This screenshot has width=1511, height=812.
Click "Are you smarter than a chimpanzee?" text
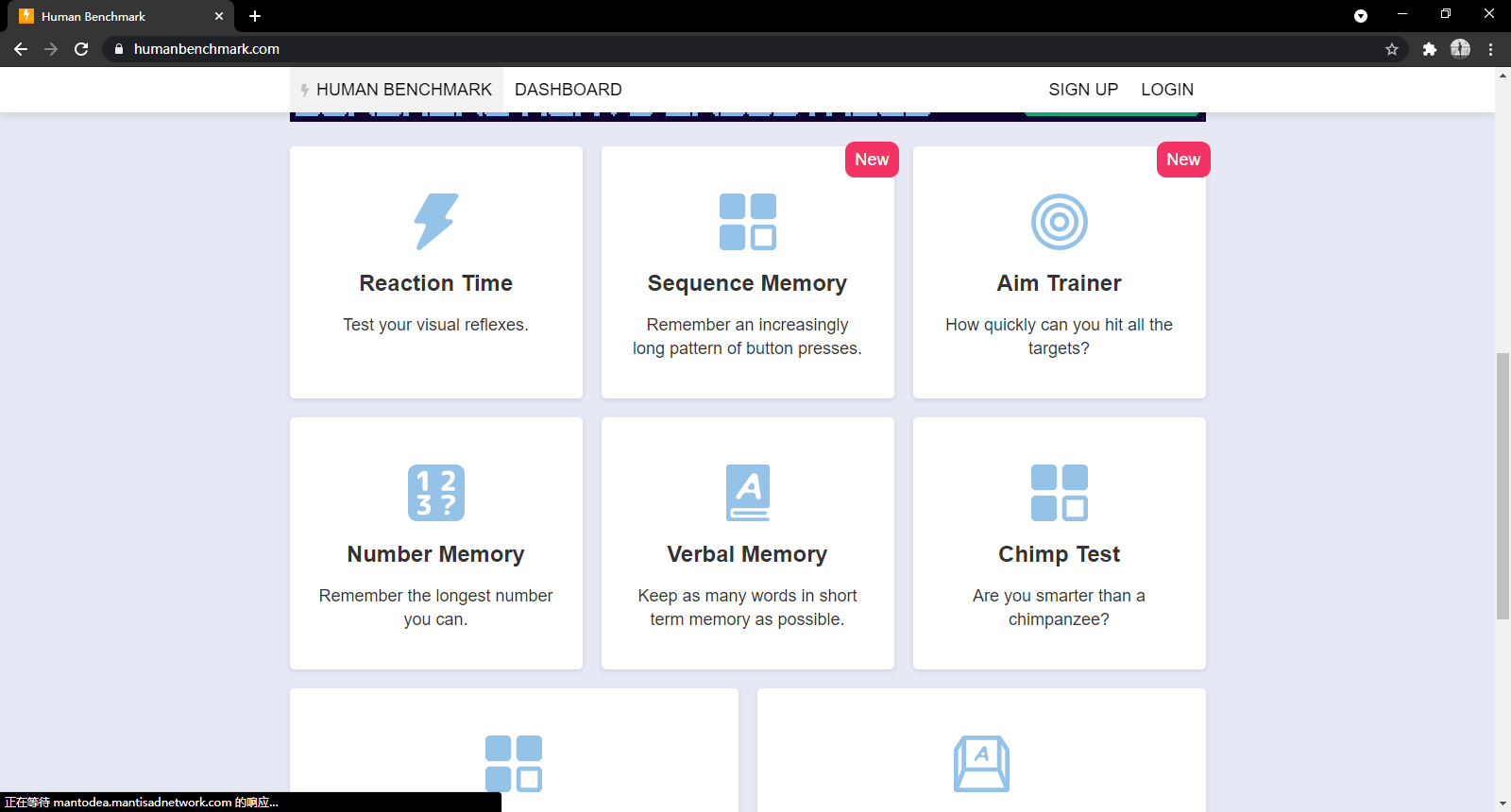(1060, 607)
